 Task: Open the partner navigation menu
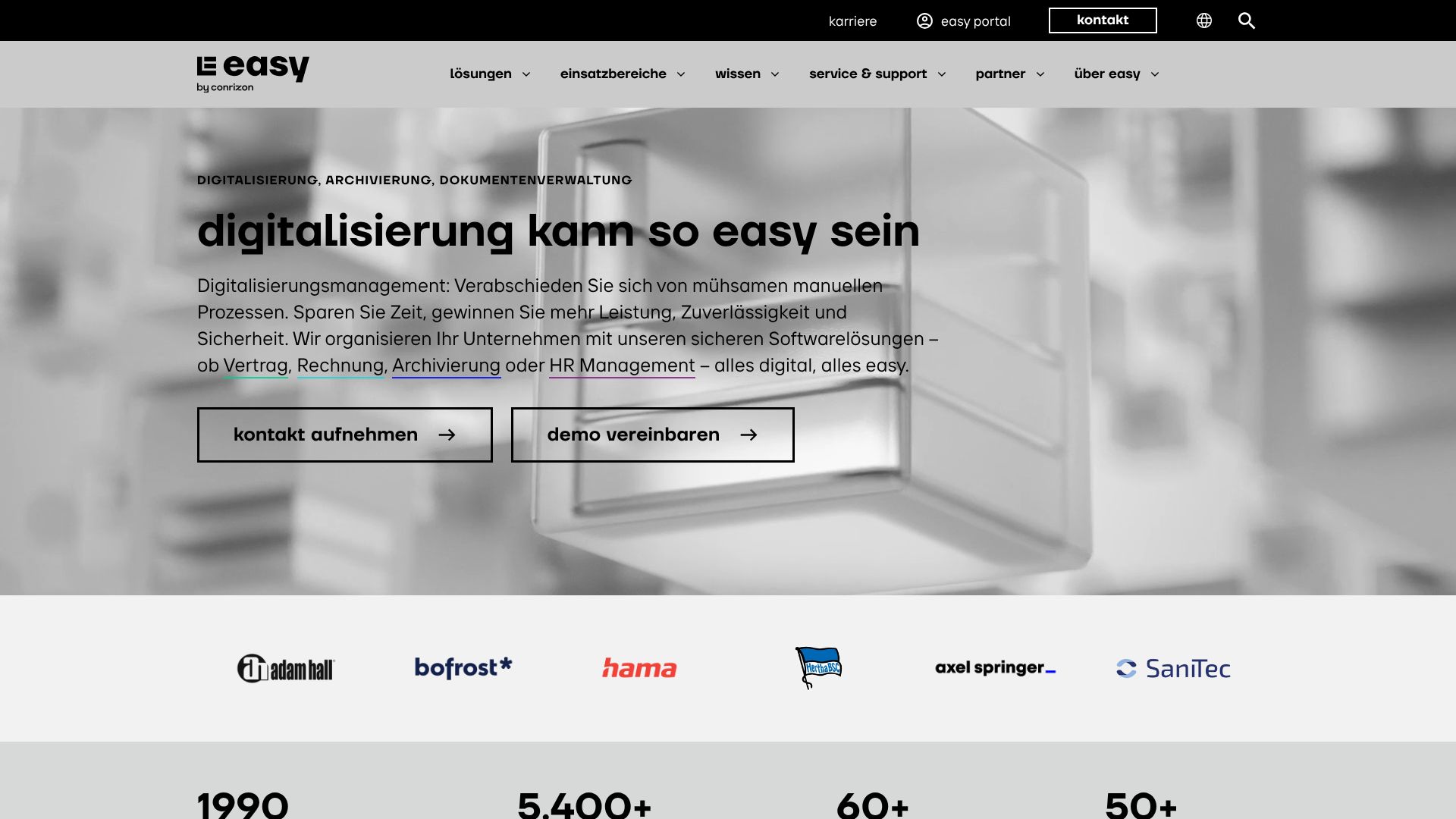coord(1009,74)
